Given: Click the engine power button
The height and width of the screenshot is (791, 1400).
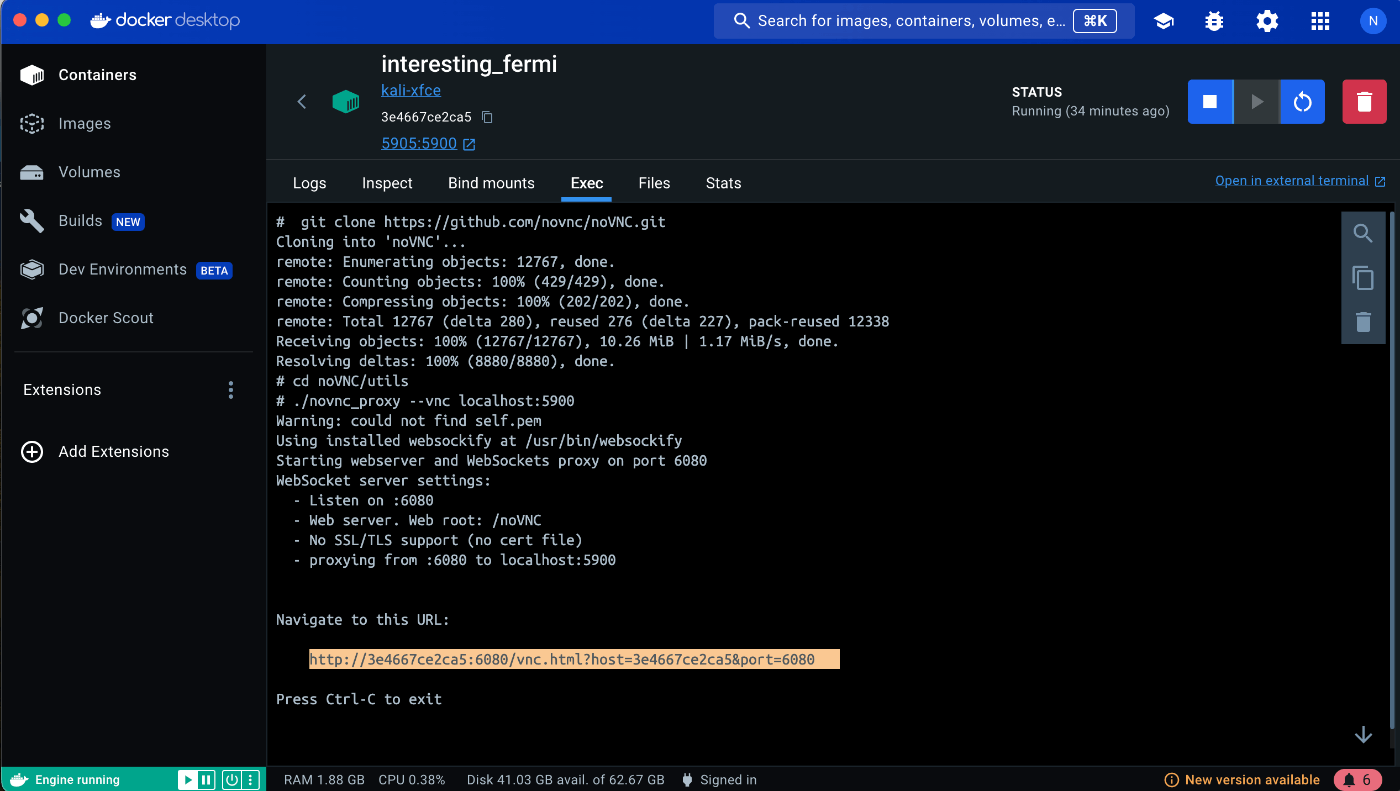Looking at the screenshot, I should 232,780.
